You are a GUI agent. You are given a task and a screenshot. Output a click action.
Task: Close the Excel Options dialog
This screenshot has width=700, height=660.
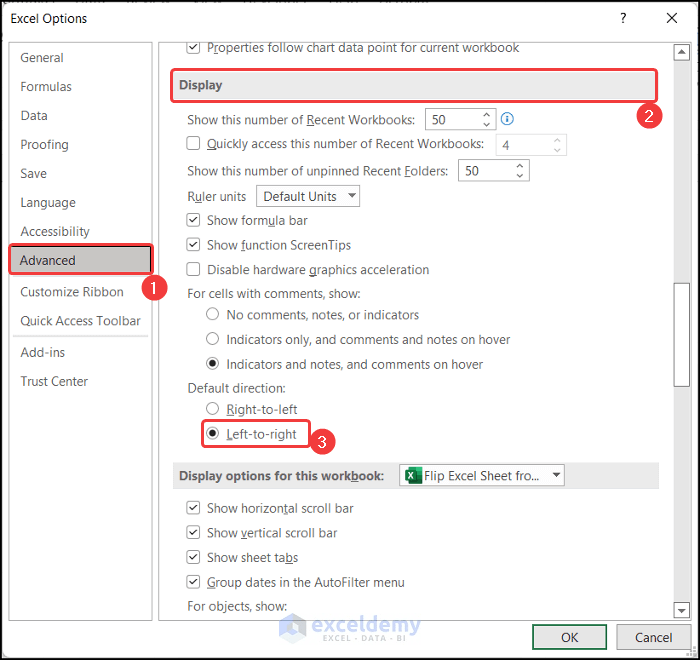[x=671, y=18]
